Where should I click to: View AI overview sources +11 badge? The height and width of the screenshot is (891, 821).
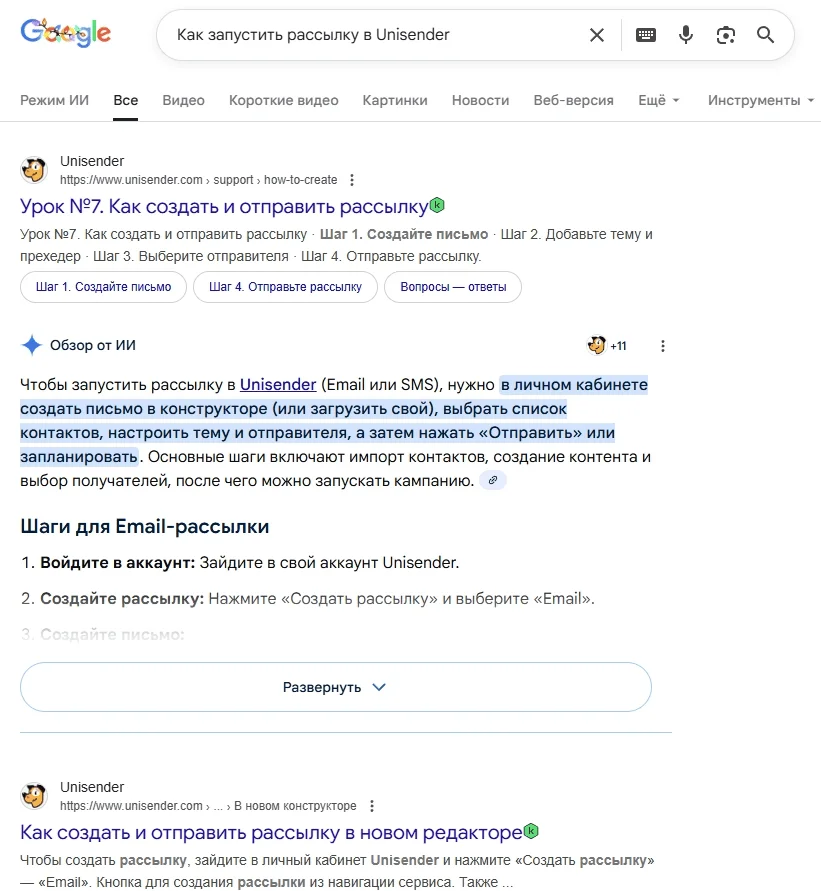[x=607, y=346]
